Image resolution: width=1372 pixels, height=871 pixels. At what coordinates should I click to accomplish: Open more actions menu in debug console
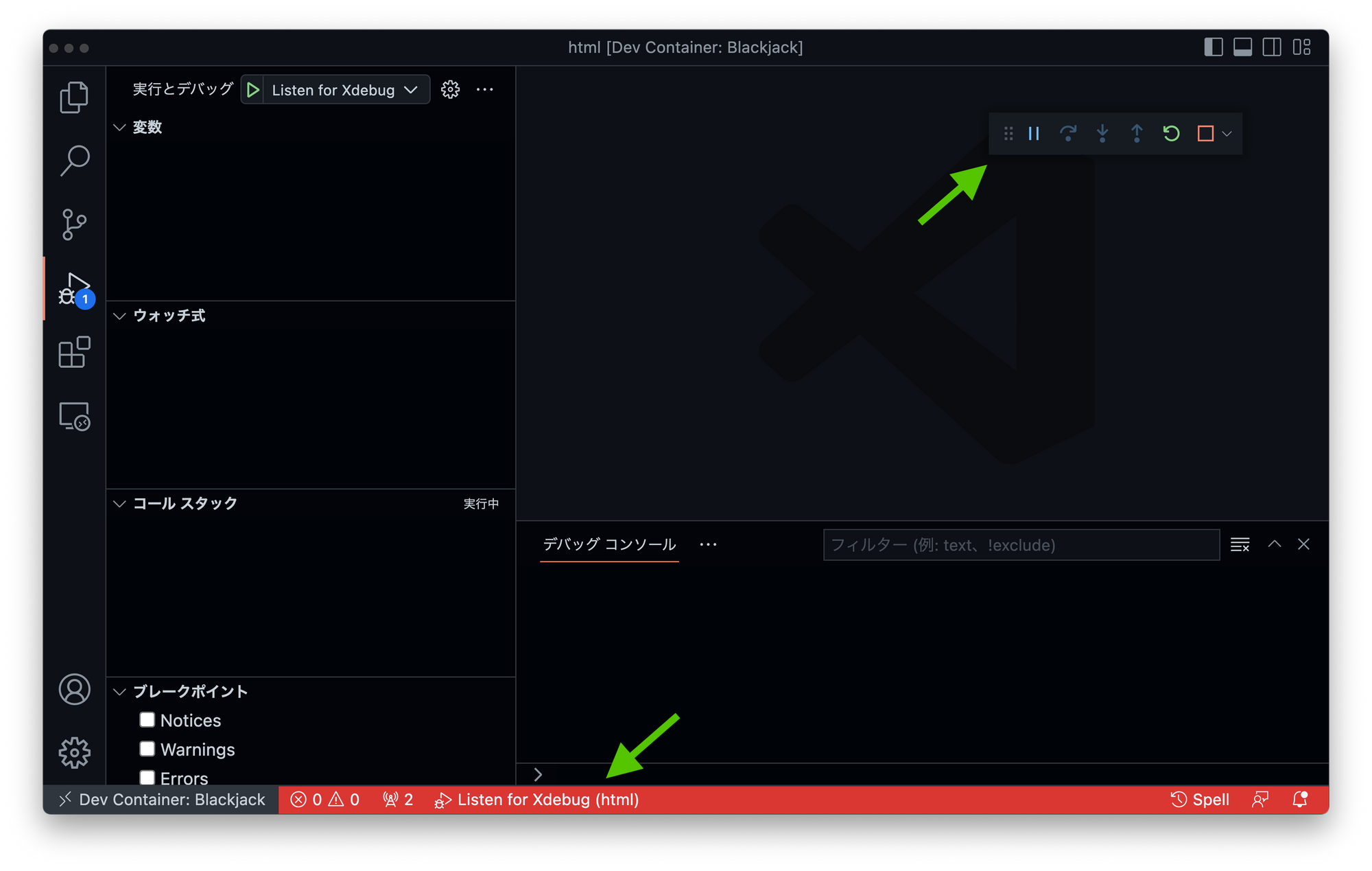point(708,544)
